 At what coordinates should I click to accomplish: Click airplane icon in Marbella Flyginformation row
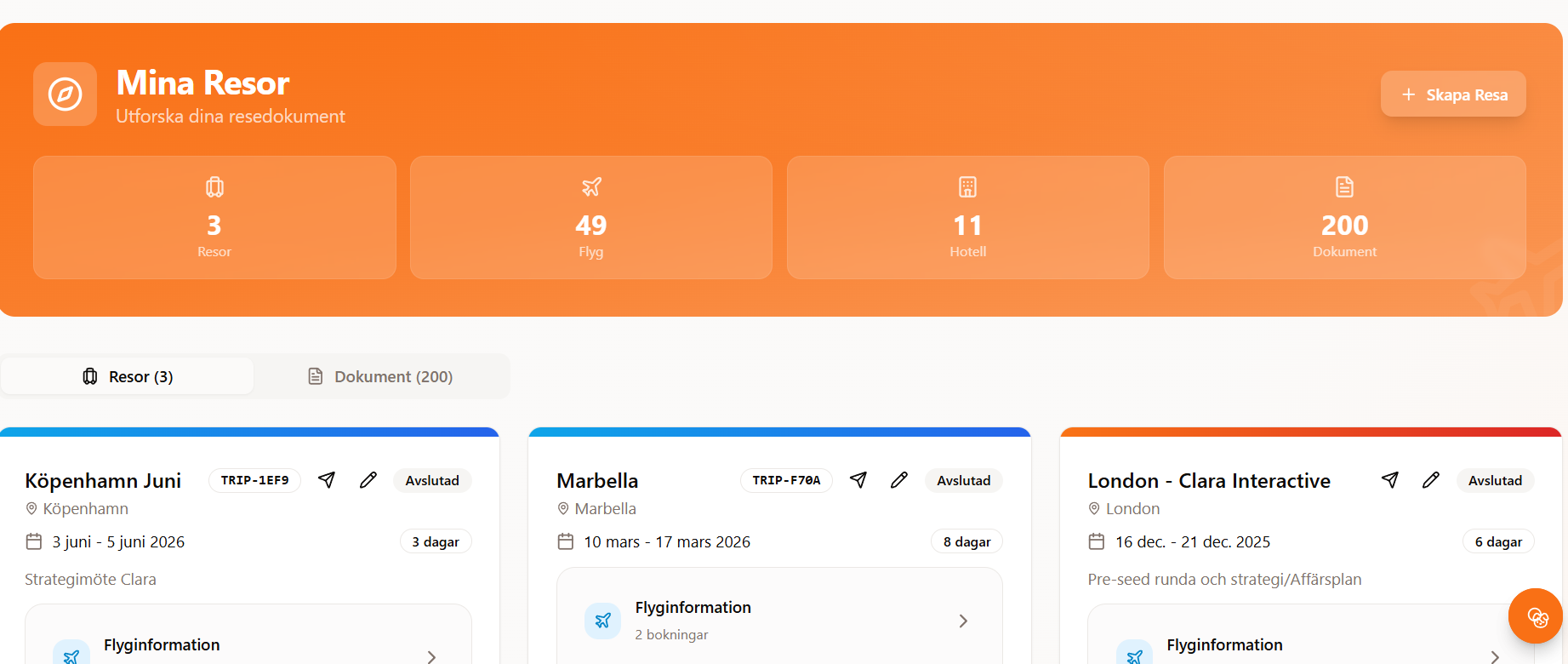tap(603, 621)
